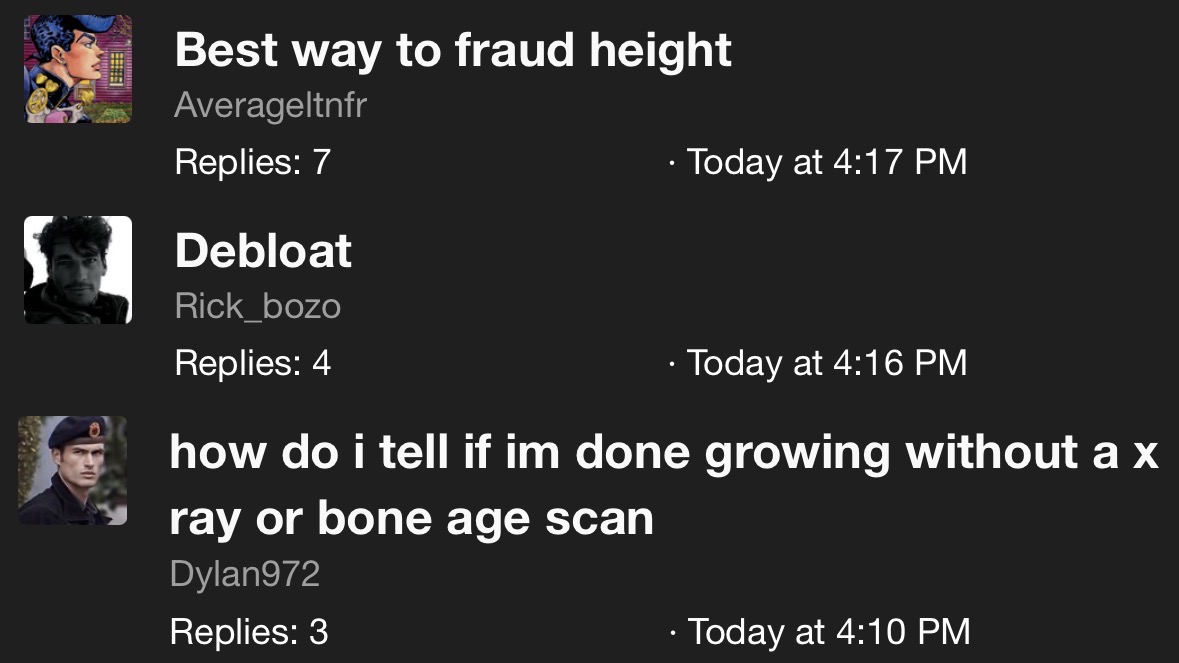Image resolution: width=1179 pixels, height=663 pixels.
Task: Click the 'Replies: 4' count
Action: tap(252, 362)
